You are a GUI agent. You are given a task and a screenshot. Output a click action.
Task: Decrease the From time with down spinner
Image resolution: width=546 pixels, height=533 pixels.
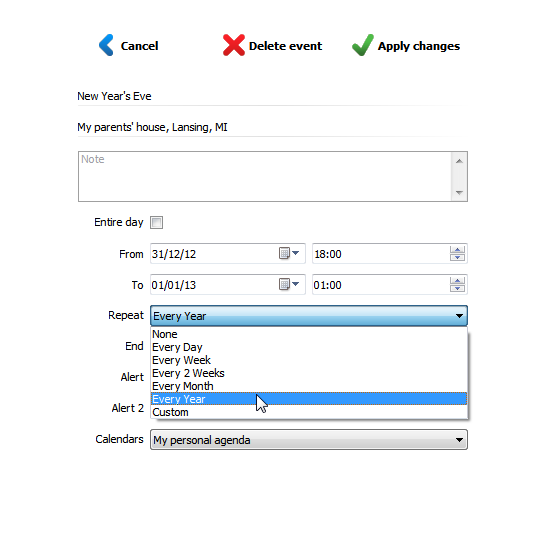coord(457,257)
